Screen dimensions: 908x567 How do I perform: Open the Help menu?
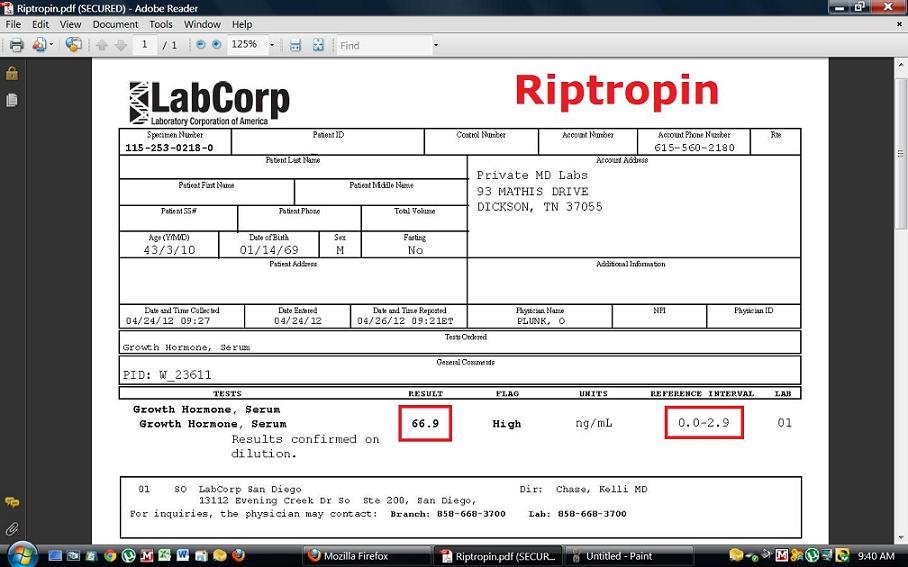pos(241,24)
